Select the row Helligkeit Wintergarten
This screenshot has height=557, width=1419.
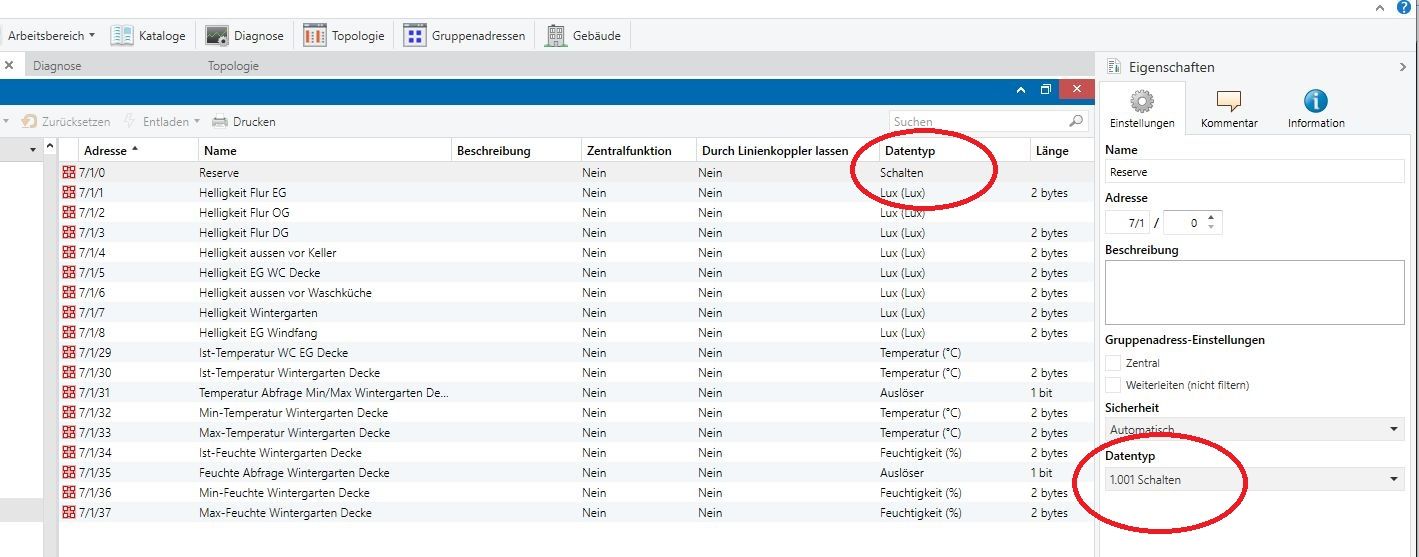[x=577, y=312]
